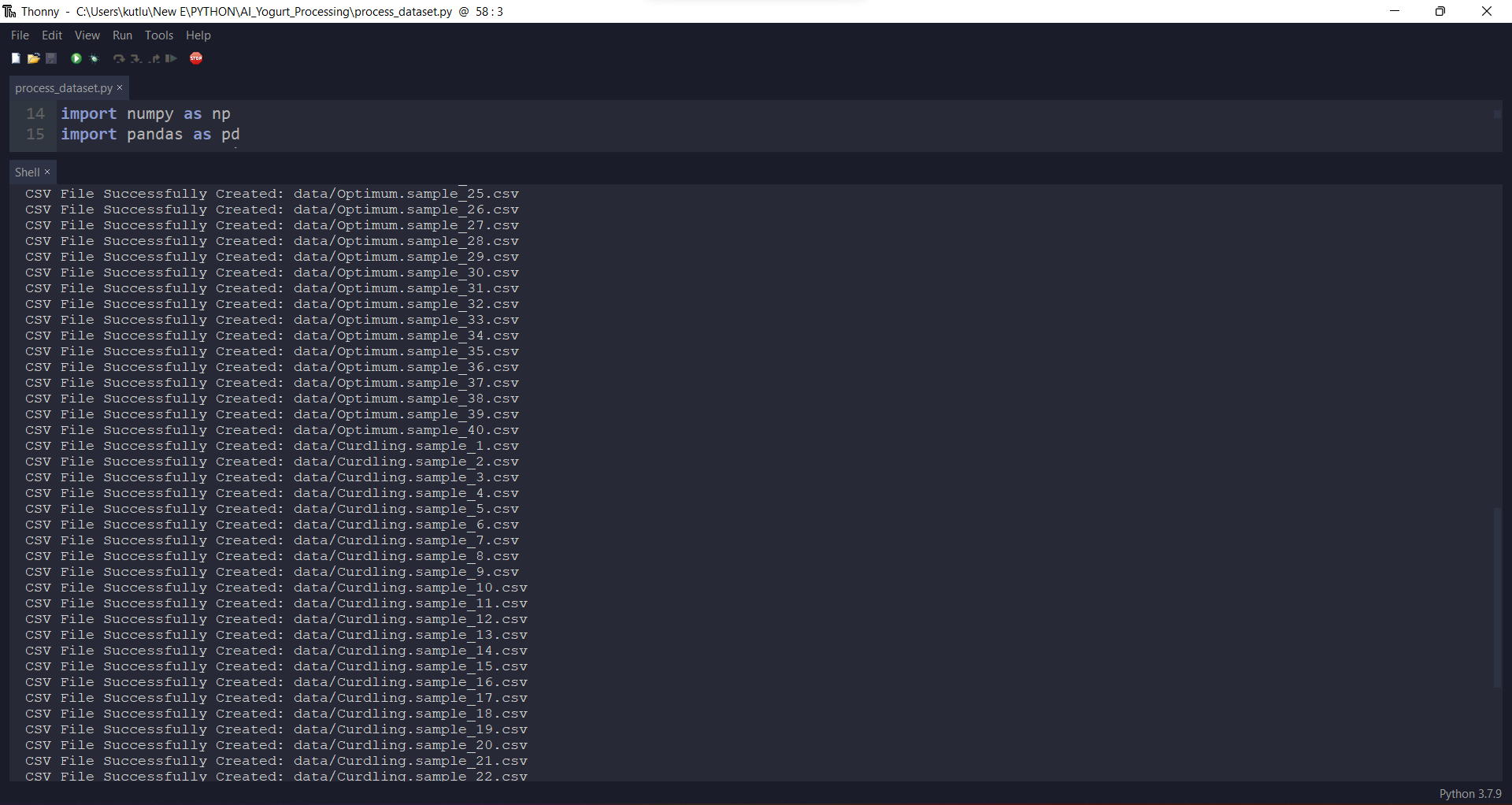Viewport: 1512px width, 805px height.
Task: Close the Shell panel
Action: pyautogui.click(x=47, y=172)
